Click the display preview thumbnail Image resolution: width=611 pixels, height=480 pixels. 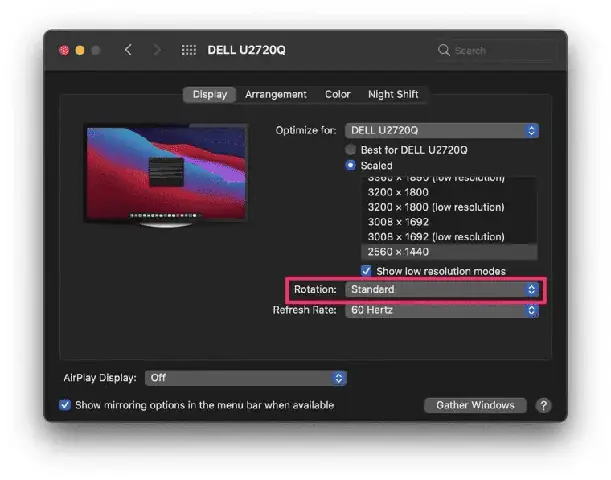tap(166, 174)
